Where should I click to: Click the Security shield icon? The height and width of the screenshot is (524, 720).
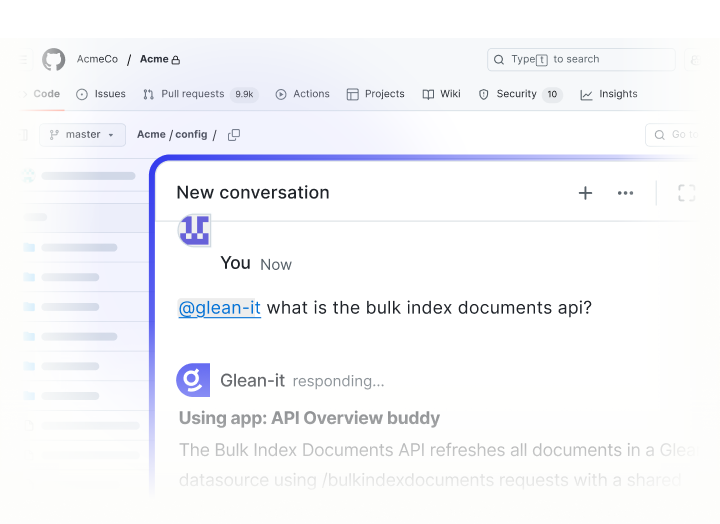click(x=484, y=95)
